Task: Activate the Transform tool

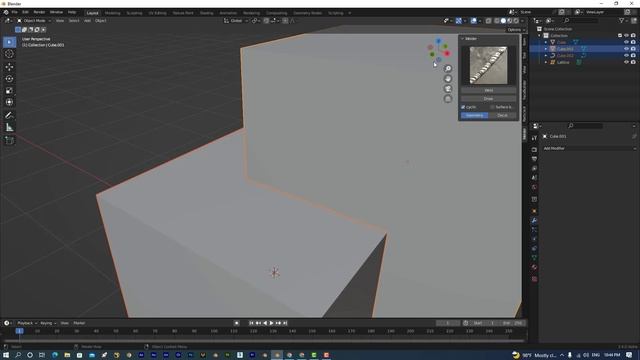Action: (9, 102)
